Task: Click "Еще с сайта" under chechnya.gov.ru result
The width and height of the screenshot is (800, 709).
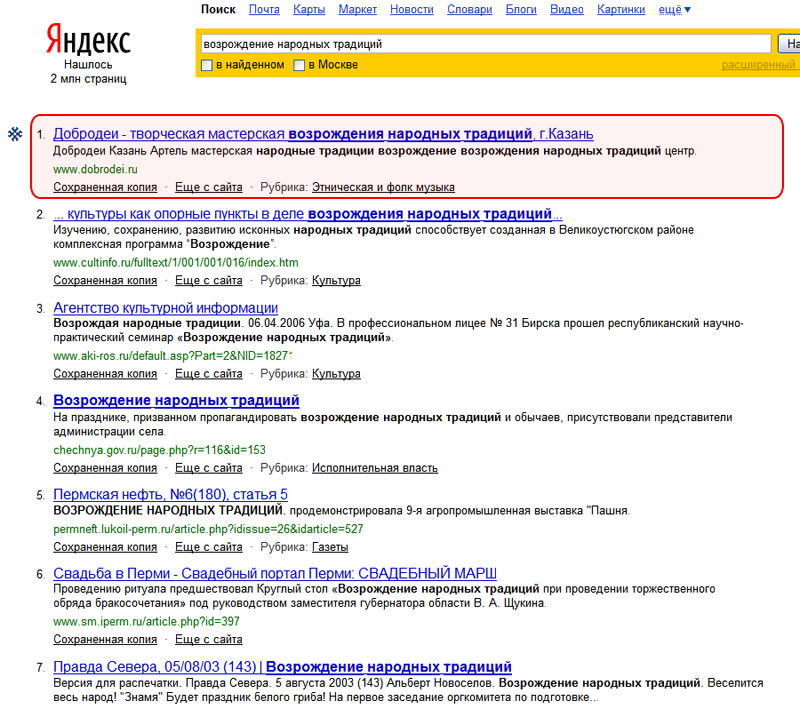Action: click(x=208, y=467)
